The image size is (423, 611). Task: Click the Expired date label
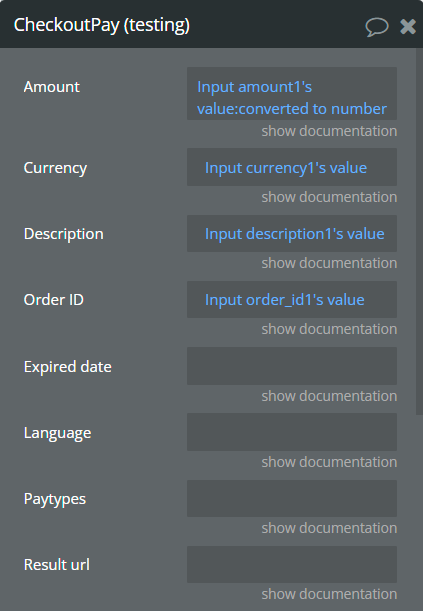click(68, 367)
